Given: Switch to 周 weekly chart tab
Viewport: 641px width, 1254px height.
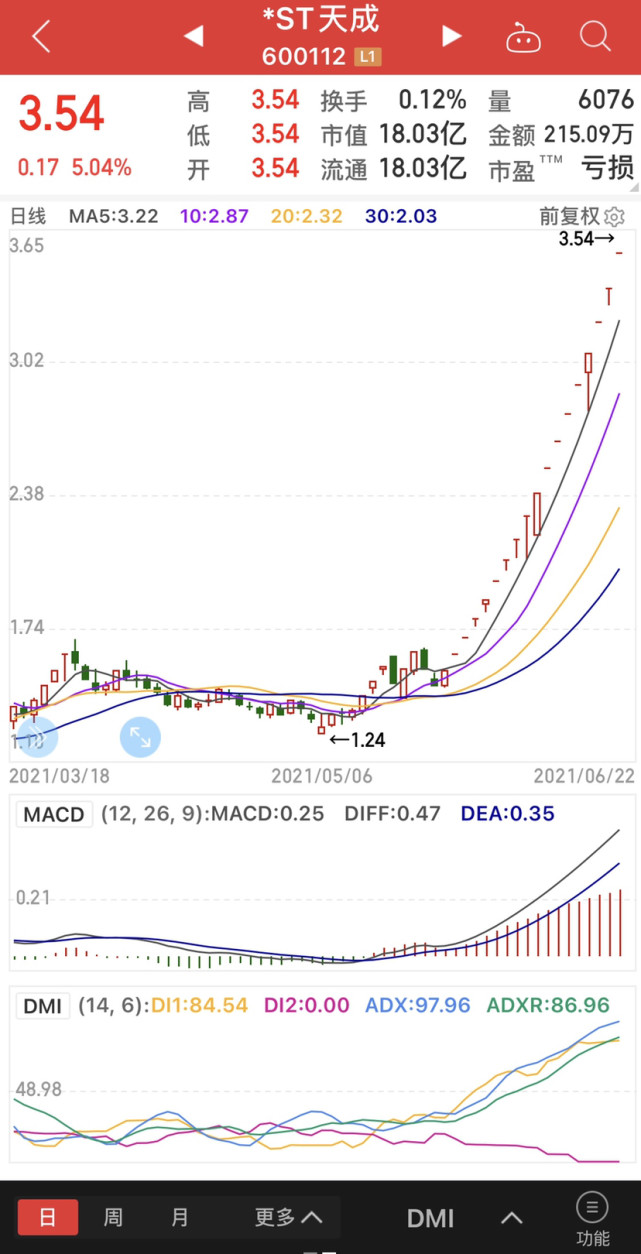Looking at the screenshot, I should tap(113, 1218).
